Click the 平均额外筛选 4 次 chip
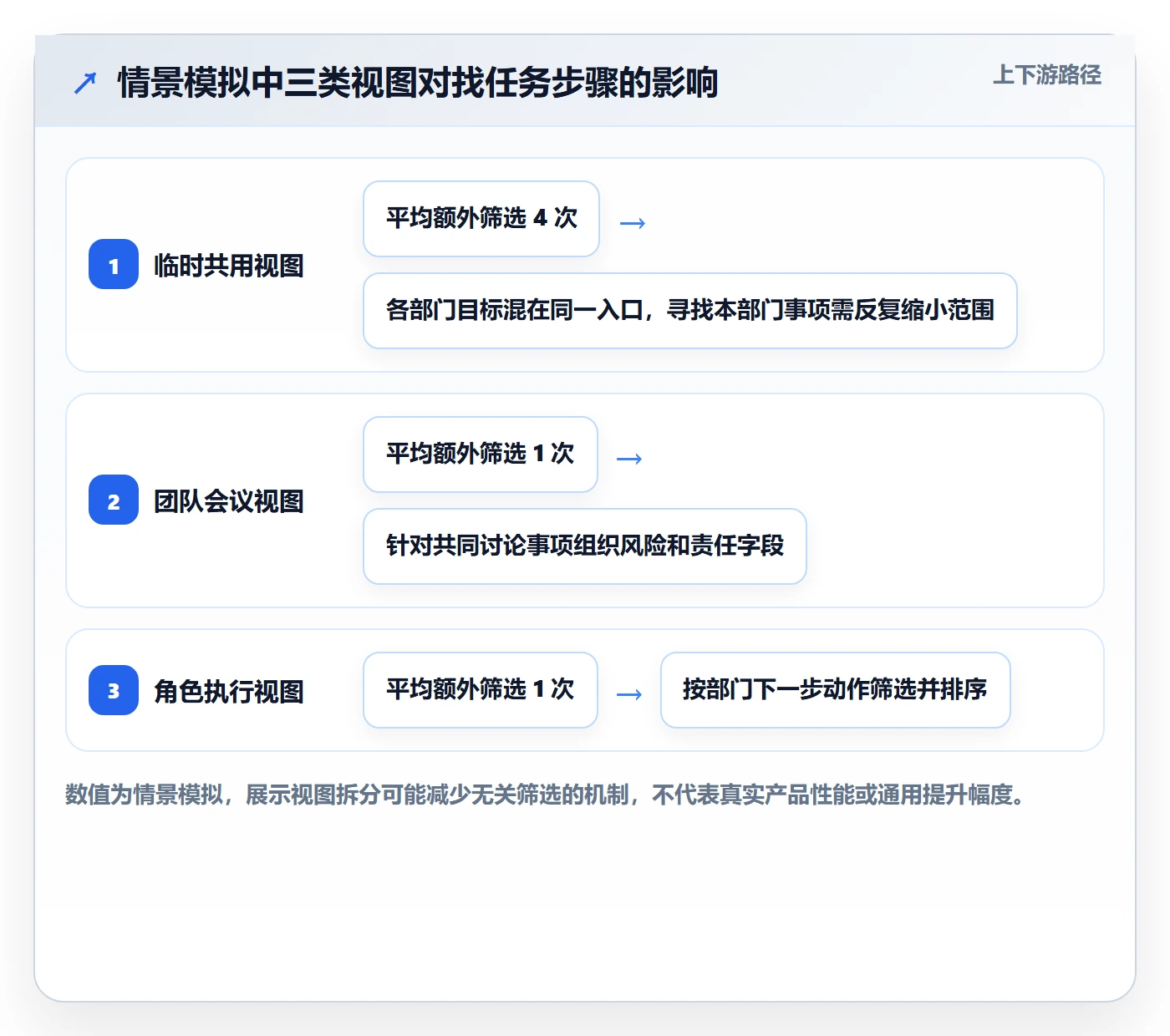1170x1036 pixels. click(481, 219)
